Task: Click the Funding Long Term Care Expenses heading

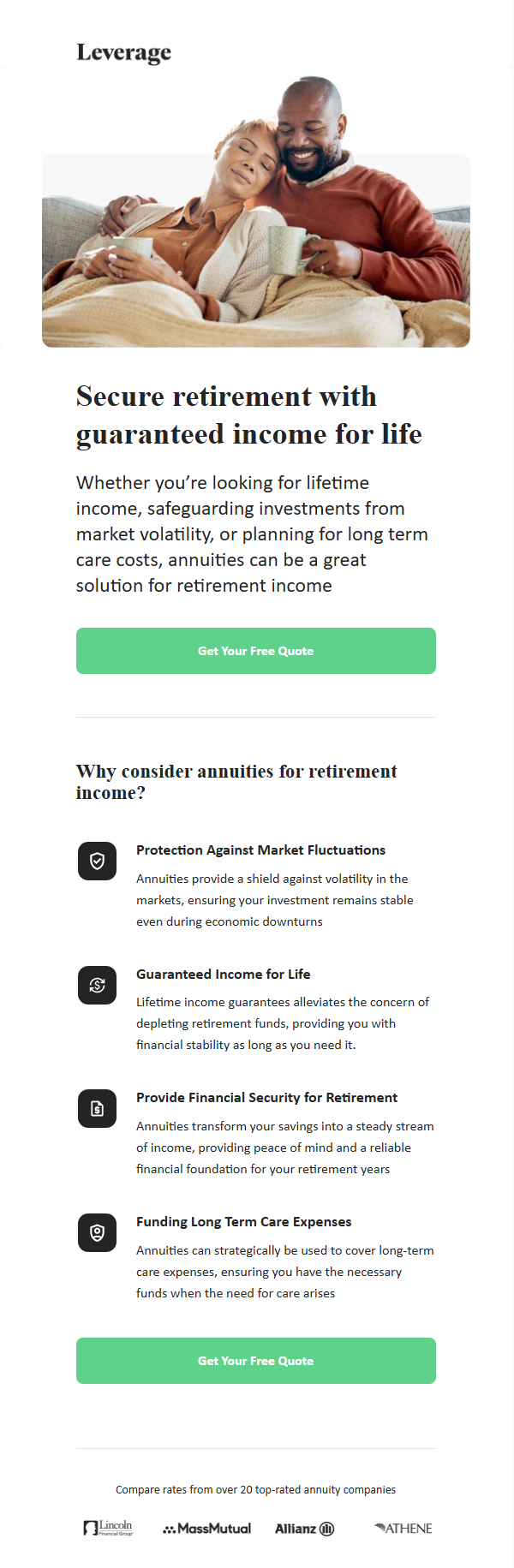Action: pyautogui.click(x=244, y=1221)
